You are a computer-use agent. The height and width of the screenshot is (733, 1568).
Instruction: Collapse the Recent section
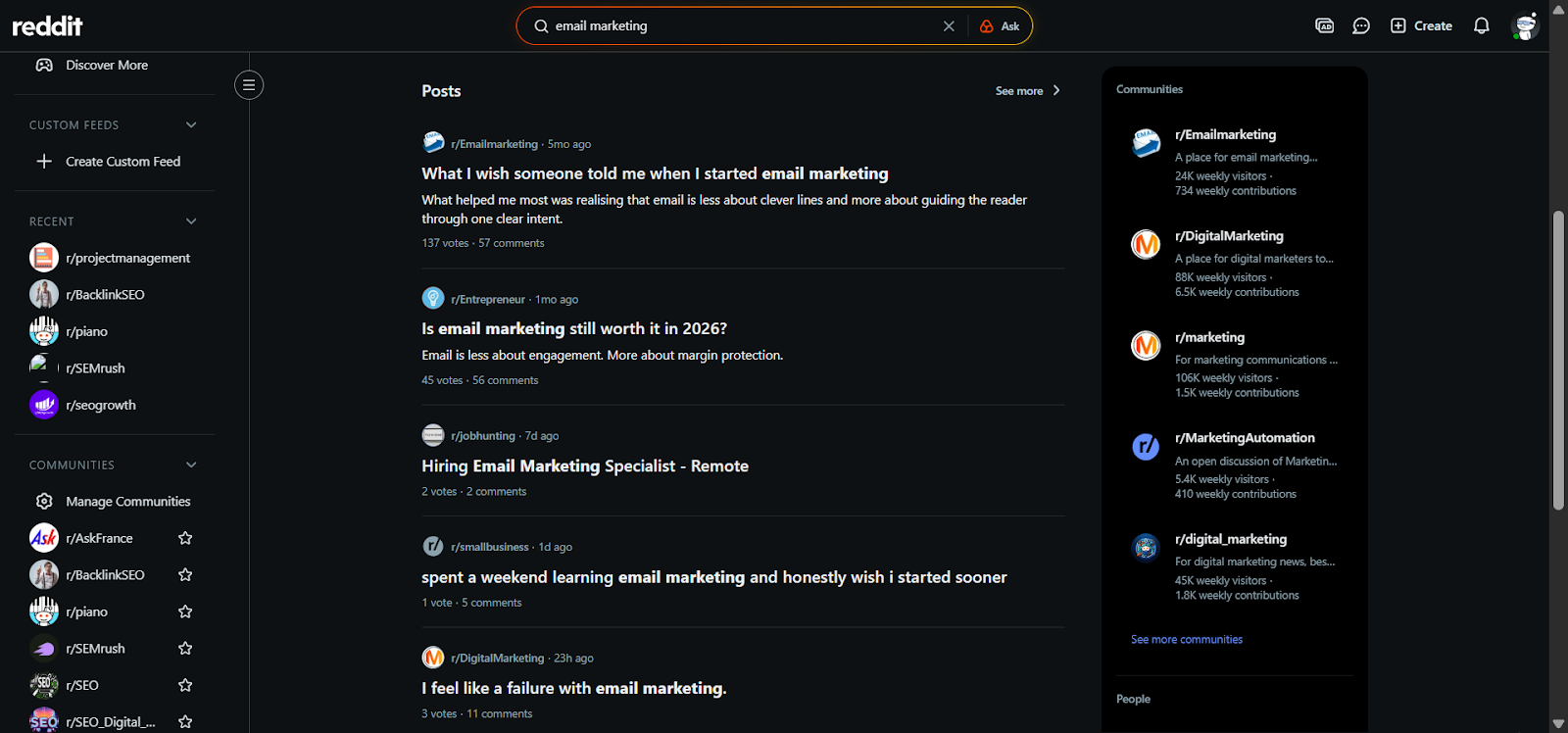coord(190,220)
